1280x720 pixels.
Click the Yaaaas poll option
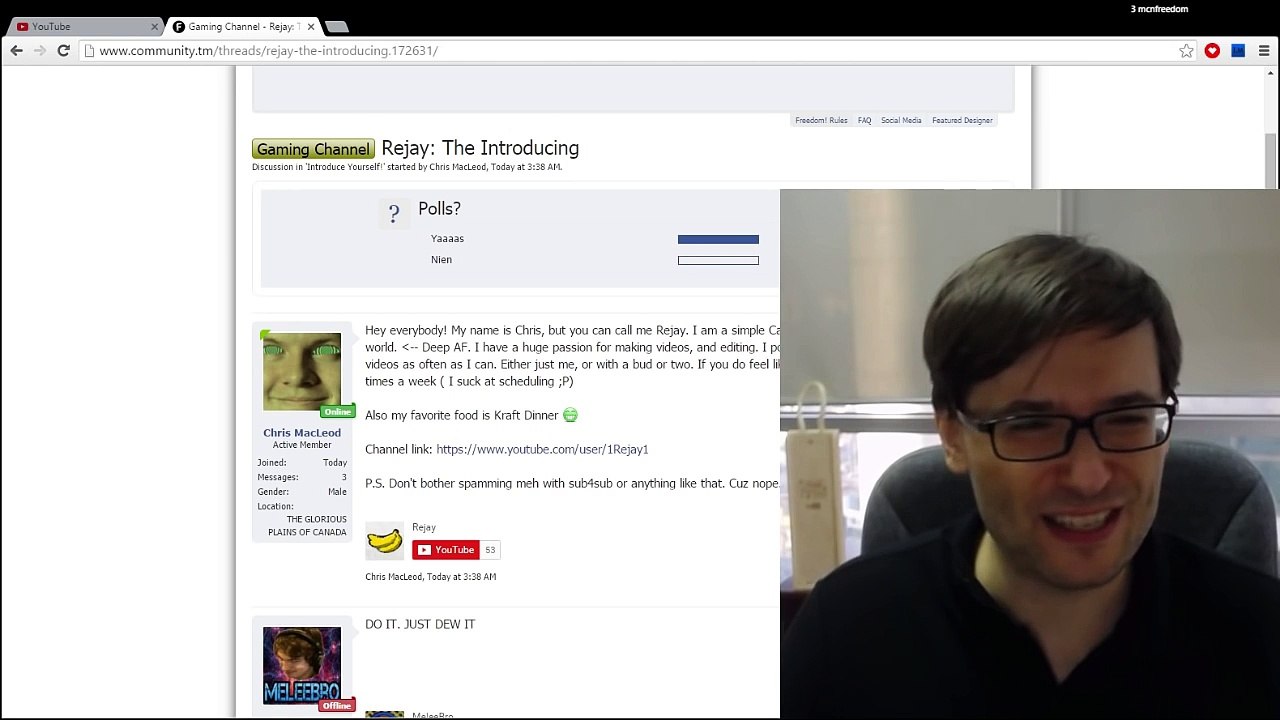point(447,239)
